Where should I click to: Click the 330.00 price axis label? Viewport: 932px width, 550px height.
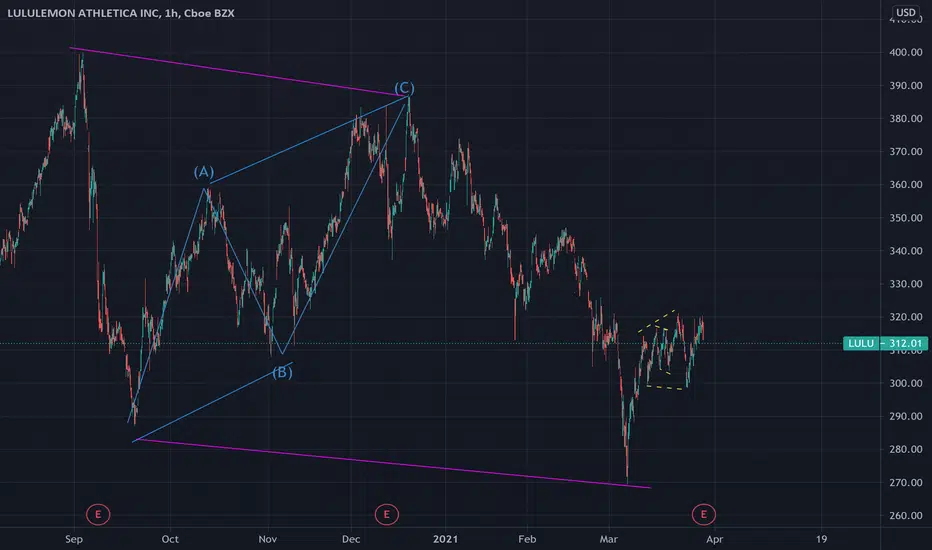pyautogui.click(x=906, y=284)
